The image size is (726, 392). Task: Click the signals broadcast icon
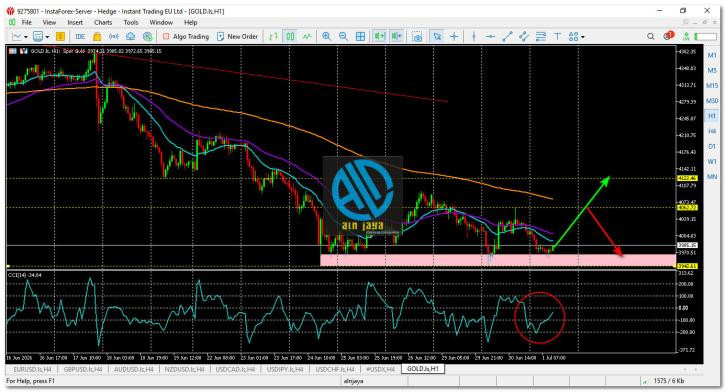[113, 36]
